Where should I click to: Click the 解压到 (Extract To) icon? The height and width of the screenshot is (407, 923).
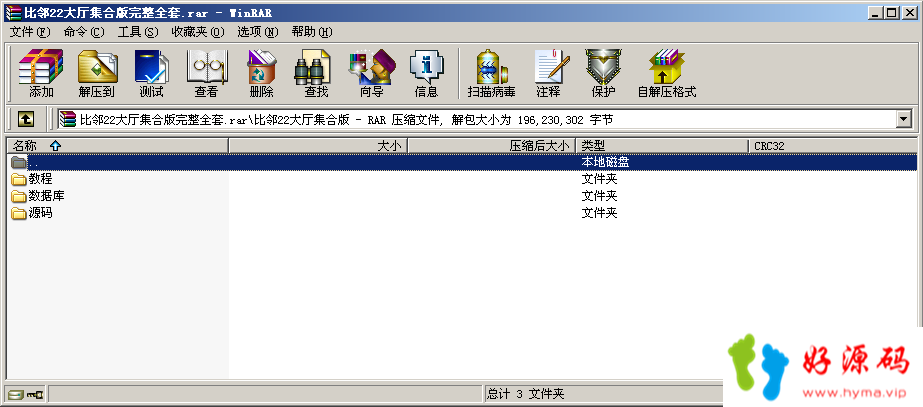point(97,74)
